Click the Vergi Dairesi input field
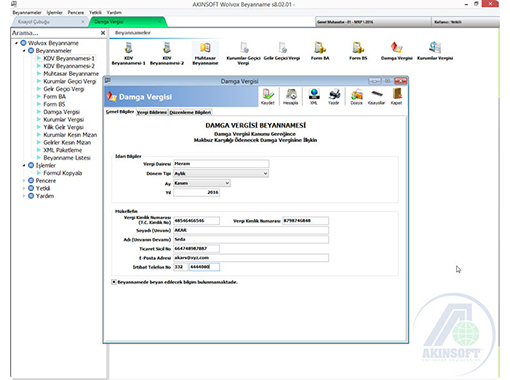Screen dimensions: 510x380 [x=221, y=164]
